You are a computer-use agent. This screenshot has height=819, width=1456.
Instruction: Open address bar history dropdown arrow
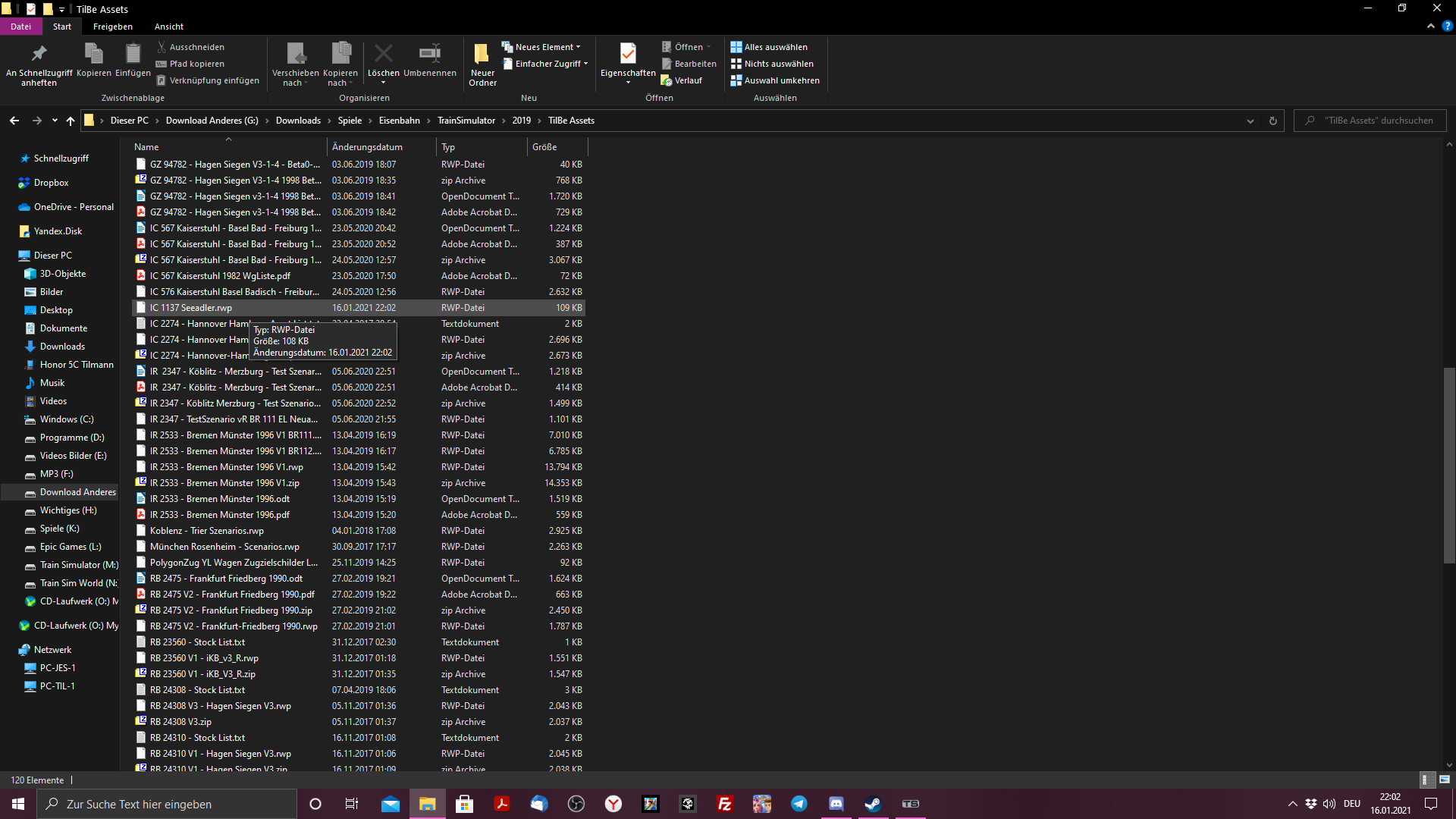[1250, 121]
